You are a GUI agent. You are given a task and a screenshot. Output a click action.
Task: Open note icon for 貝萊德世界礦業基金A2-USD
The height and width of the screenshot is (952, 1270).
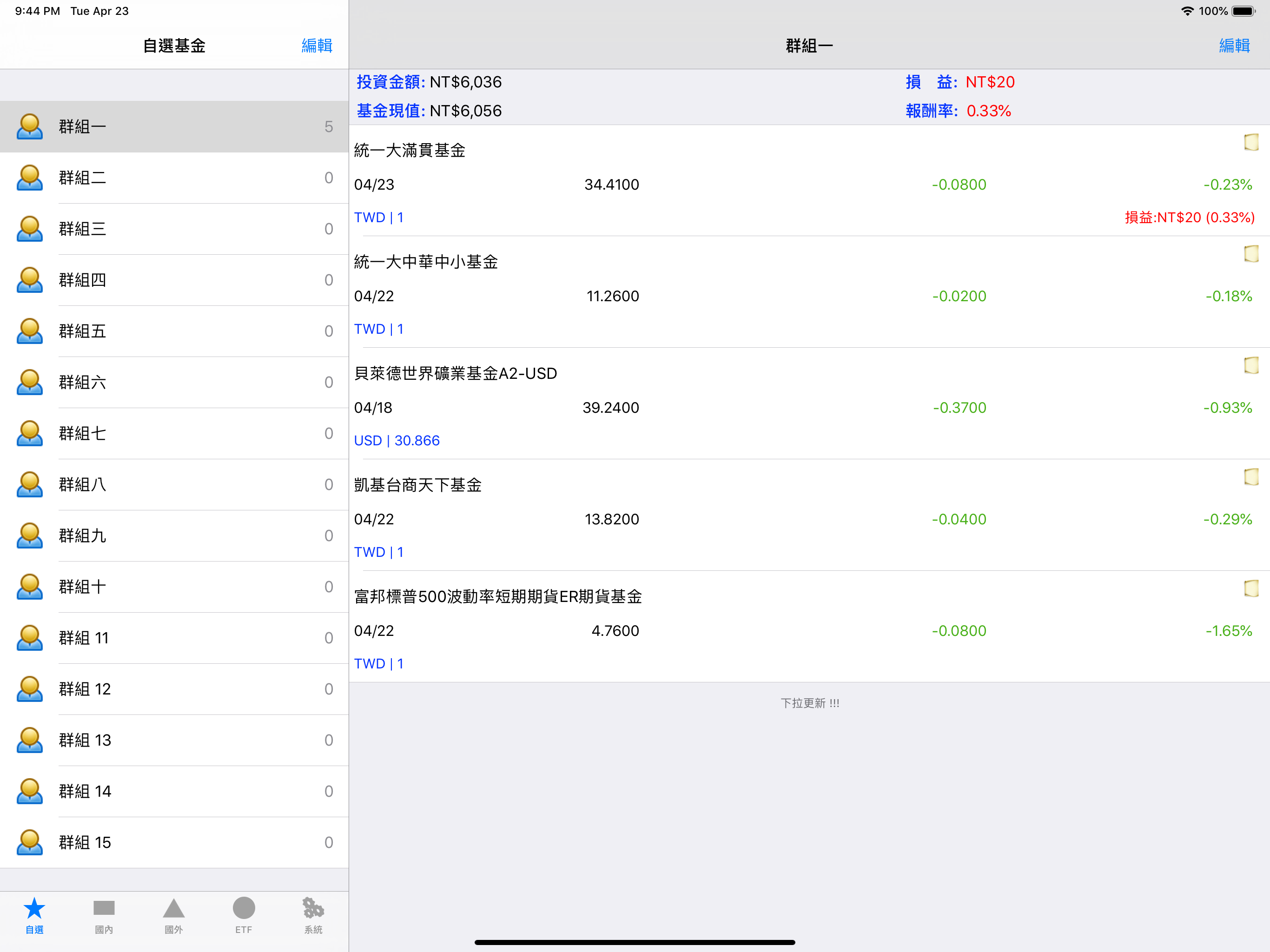(x=1251, y=364)
